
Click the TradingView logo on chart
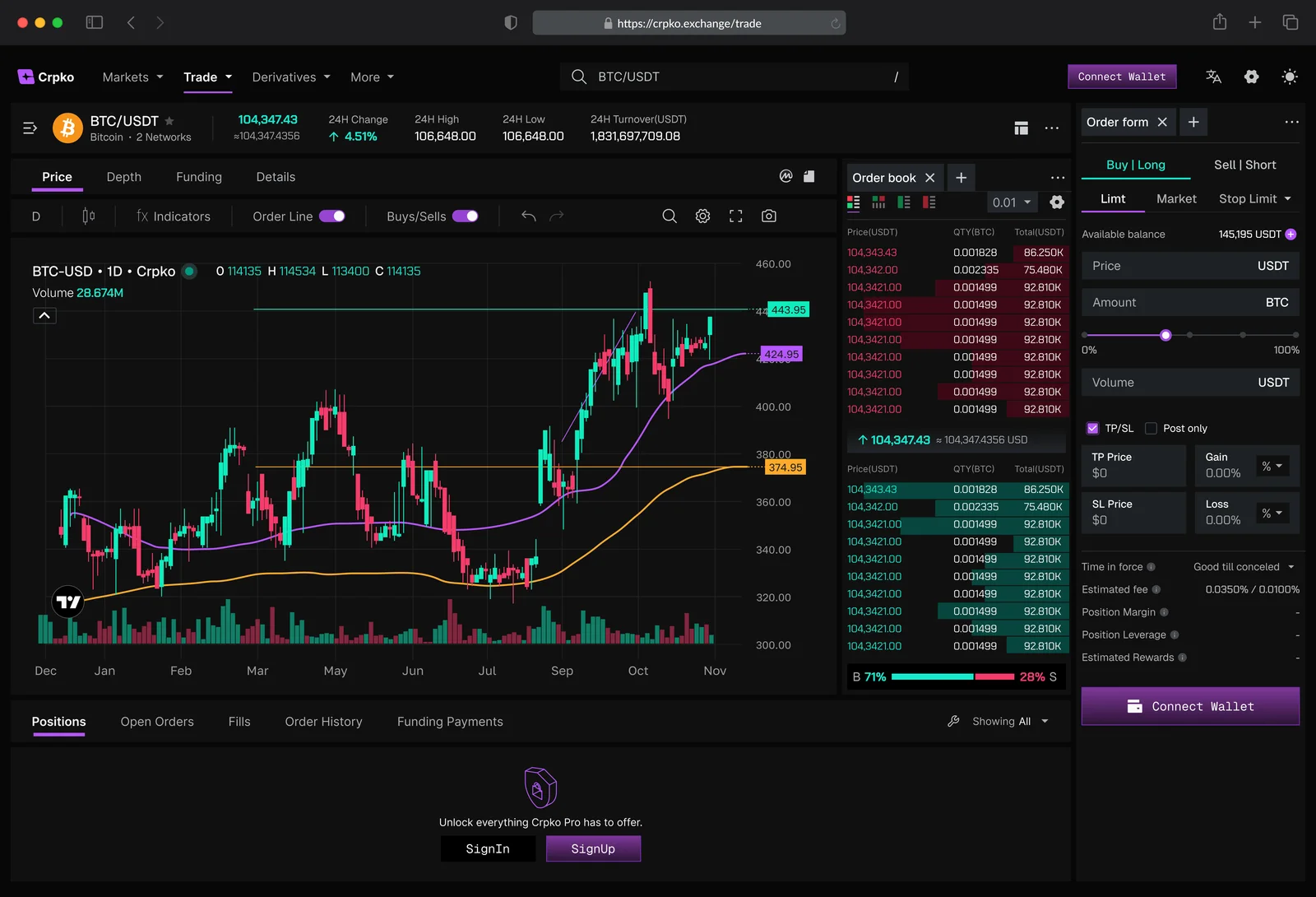pyautogui.click(x=68, y=602)
